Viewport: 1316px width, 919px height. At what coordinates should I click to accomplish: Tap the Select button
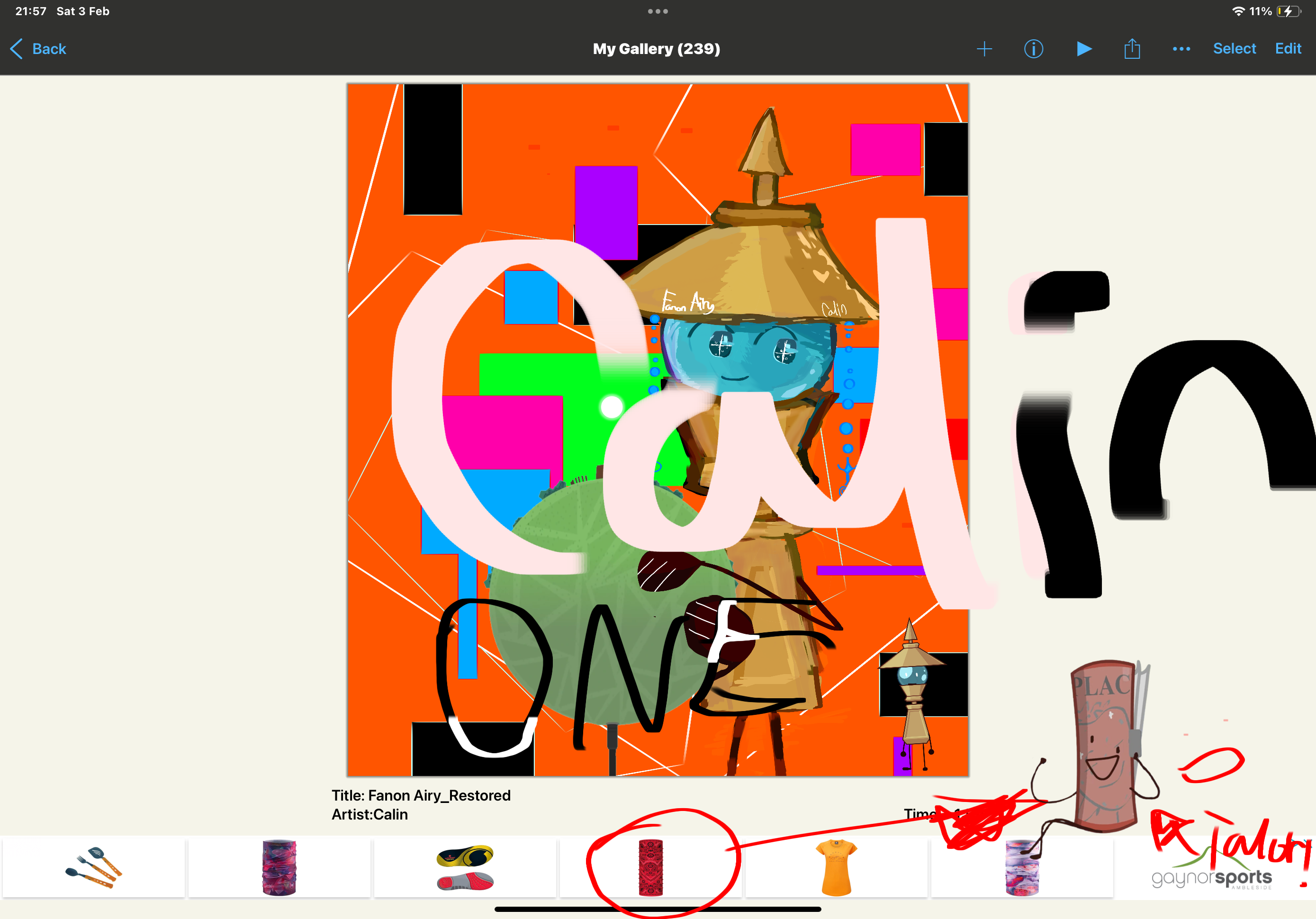pos(1234,49)
